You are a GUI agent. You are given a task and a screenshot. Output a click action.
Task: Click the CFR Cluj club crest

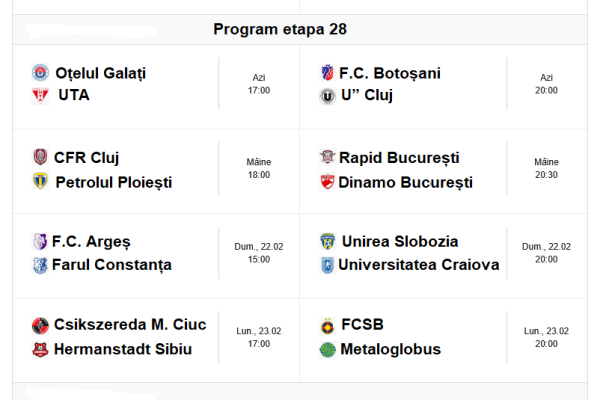pyautogui.click(x=40, y=158)
